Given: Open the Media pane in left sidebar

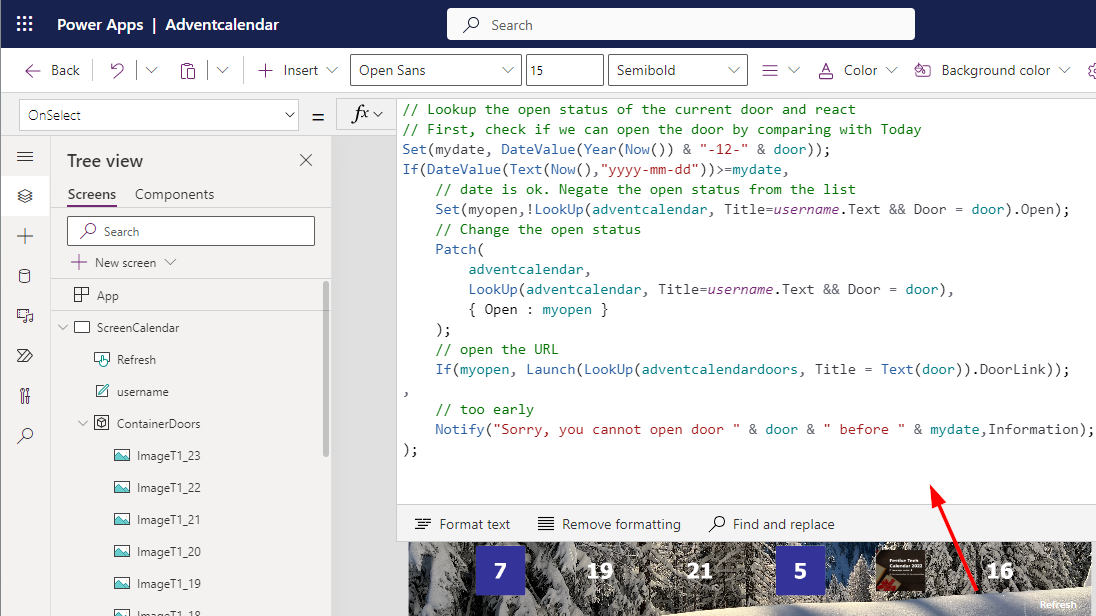Looking at the screenshot, I should click(25, 316).
